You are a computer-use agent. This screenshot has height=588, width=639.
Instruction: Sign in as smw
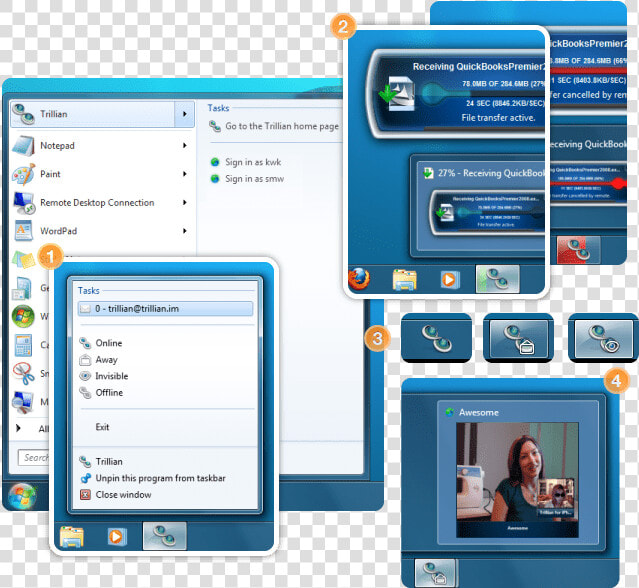coord(255,179)
